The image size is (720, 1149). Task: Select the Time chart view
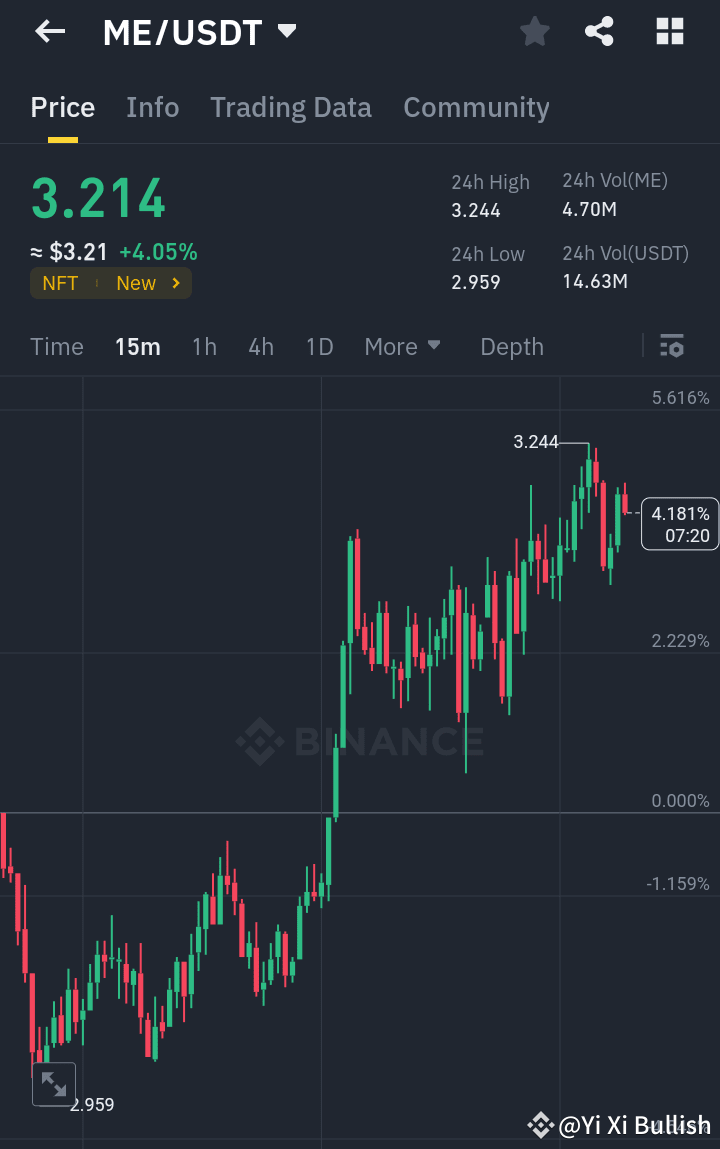pyautogui.click(x=56, y=346)
